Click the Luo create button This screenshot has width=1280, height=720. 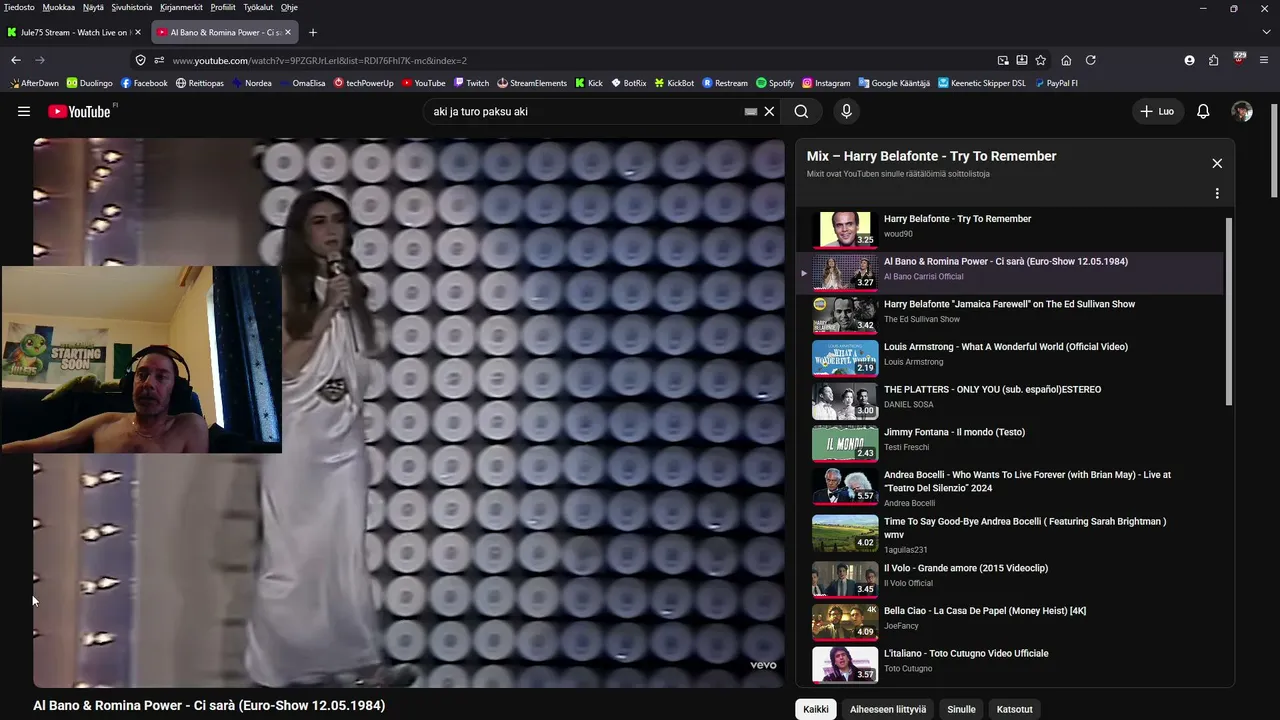point(1157,112)
